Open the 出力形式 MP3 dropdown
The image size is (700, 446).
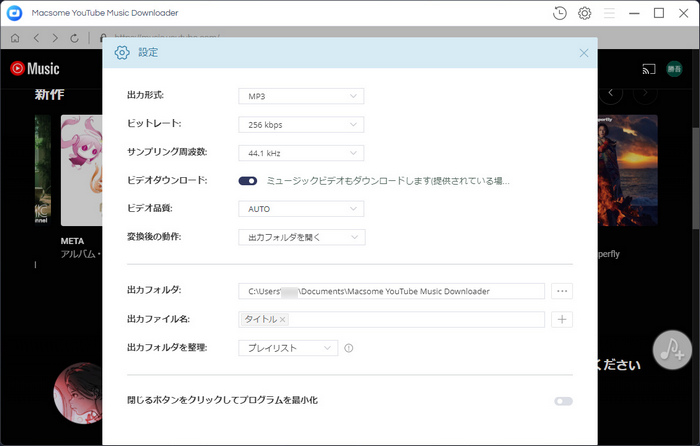[301, 96]
